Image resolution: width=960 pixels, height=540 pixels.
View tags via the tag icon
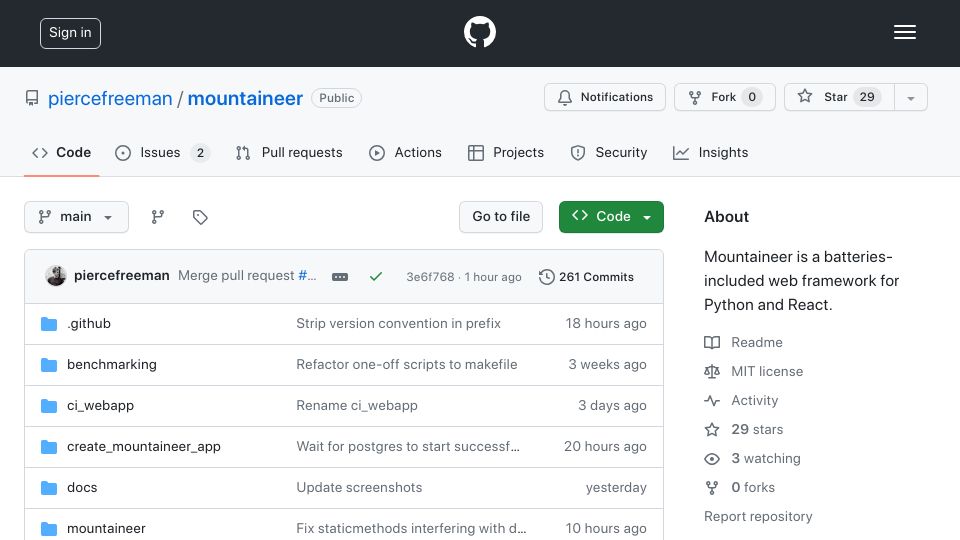point(200,217)
